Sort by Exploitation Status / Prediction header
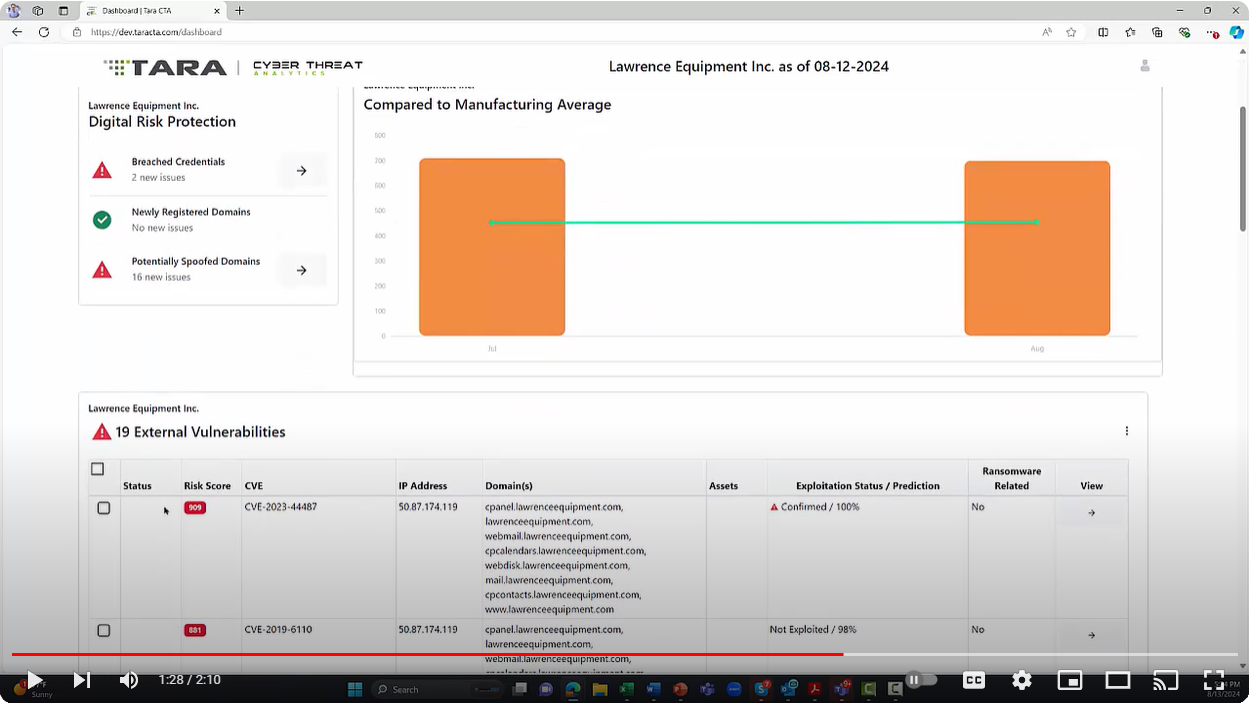The width and height of the screenshot is (1249, 703). 868,486
